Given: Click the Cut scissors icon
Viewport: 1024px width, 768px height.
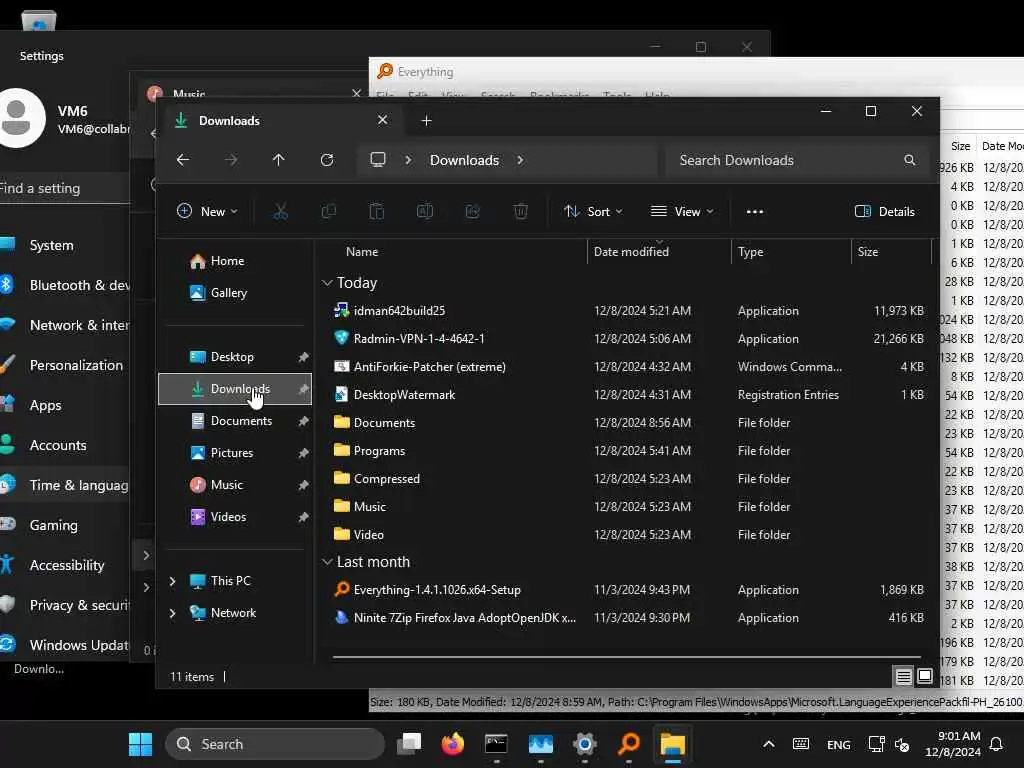Looking at the screenshot, I should [280, 211].
